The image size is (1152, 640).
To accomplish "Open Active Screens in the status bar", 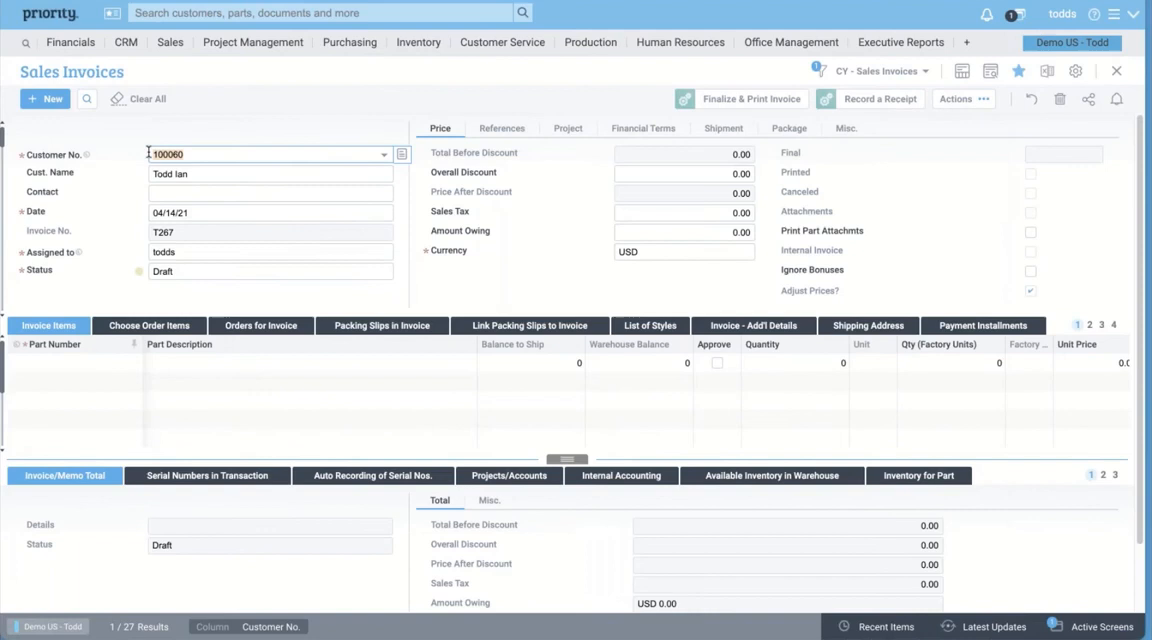I will click(x=1091, y=627).
